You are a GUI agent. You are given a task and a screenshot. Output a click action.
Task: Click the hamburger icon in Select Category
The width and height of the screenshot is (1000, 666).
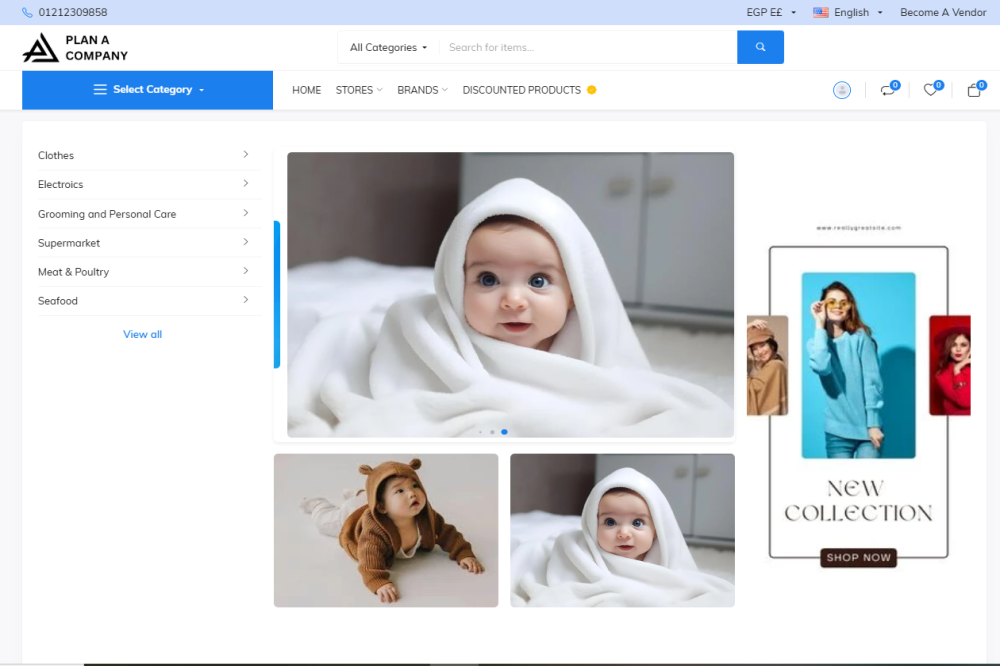point(100,89)
